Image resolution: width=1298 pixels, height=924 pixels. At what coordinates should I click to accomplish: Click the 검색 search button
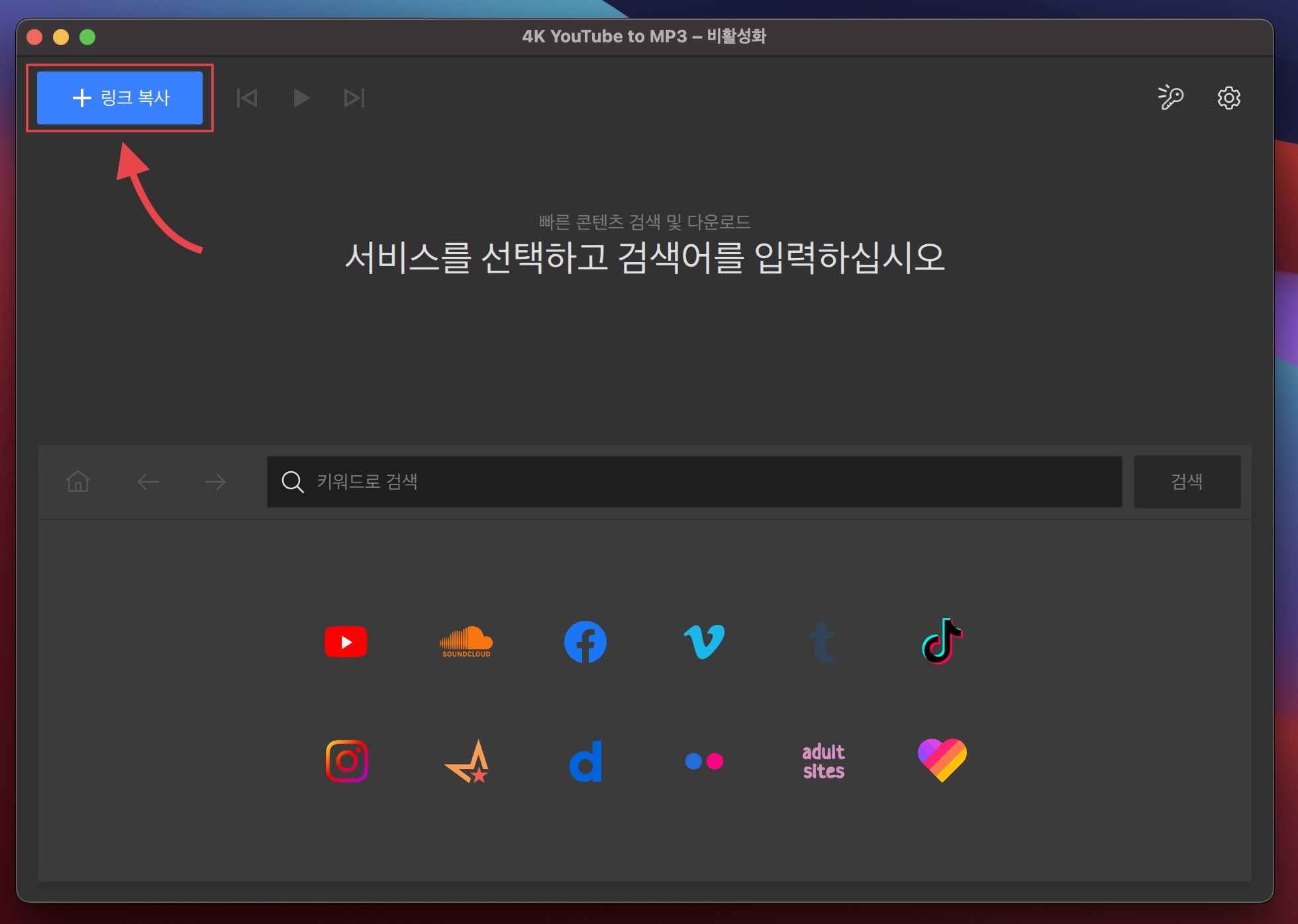point(1187,482)
